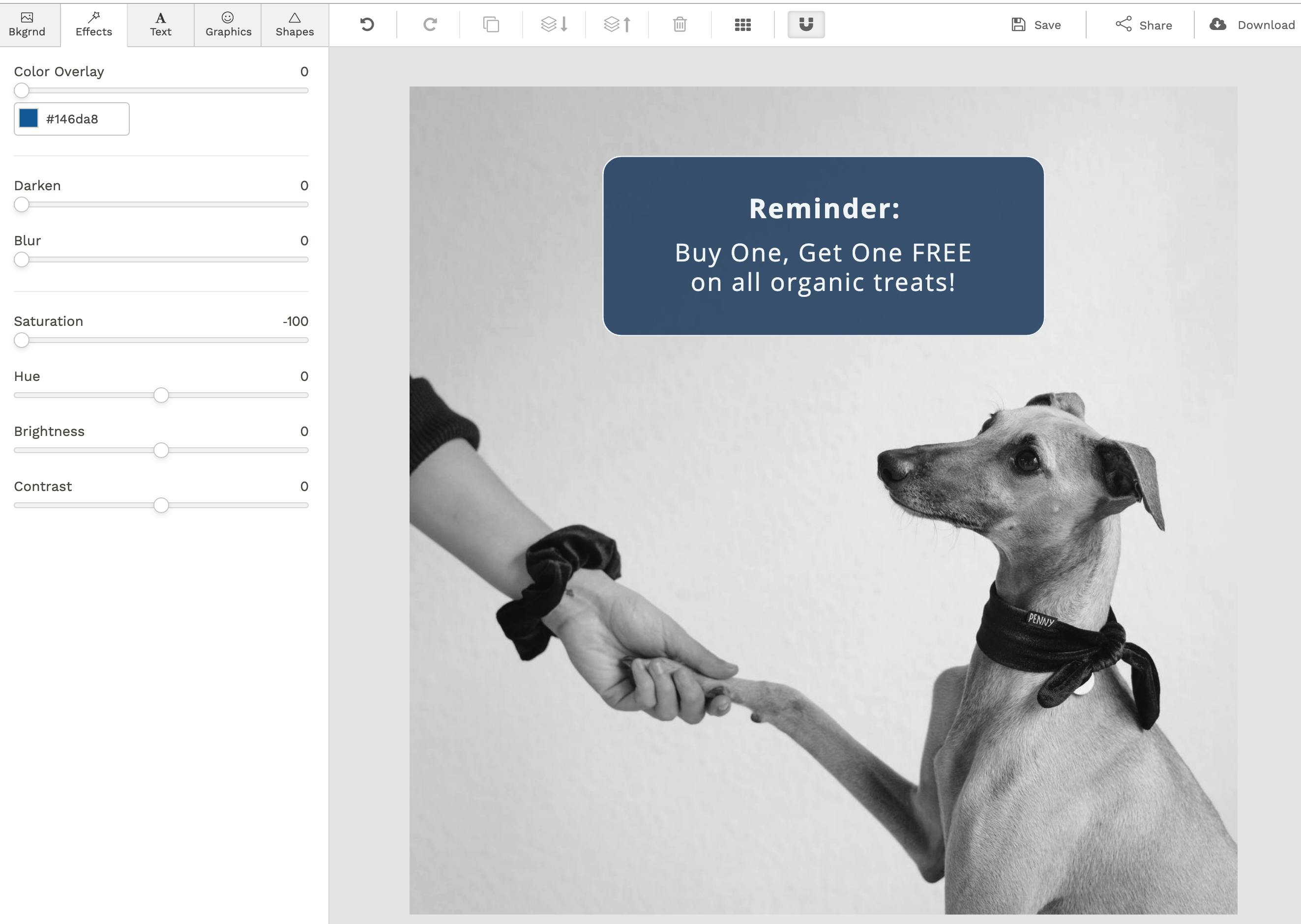The width and height of the screenshot is (1301, 924).
Task: Toggle the magnet snap button
Action: point(806,25)
